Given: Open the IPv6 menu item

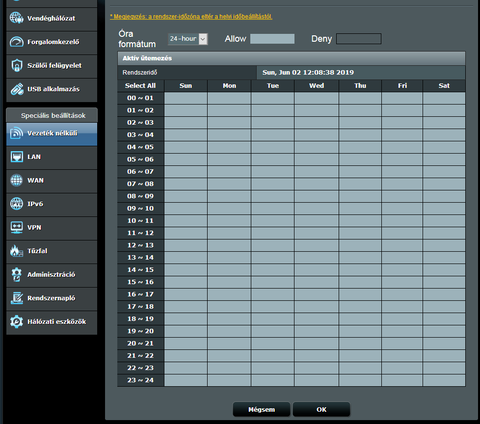Looking at the screenshot, I should [52, 204].
